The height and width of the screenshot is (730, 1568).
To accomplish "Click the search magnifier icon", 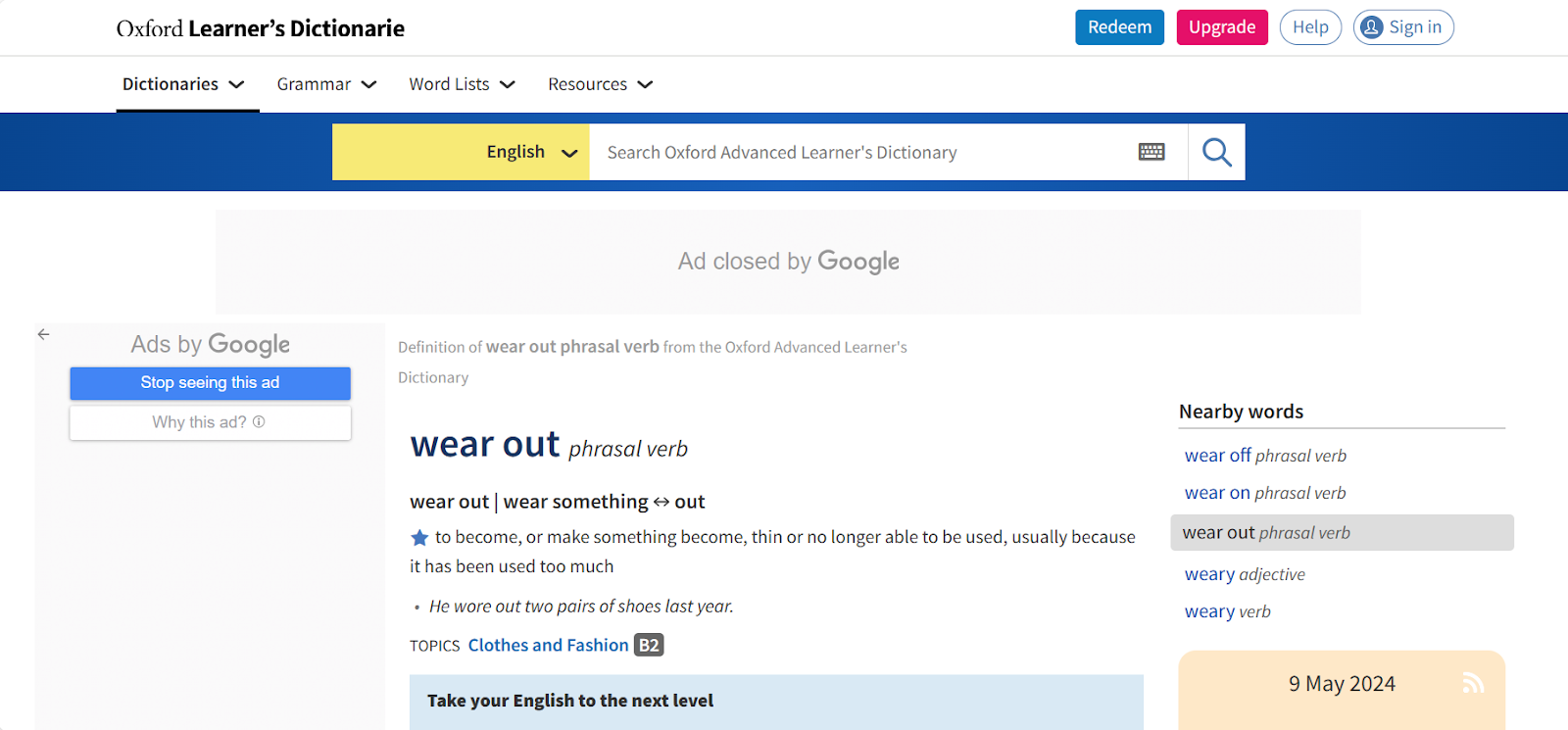I will (x=1216, y=152).
